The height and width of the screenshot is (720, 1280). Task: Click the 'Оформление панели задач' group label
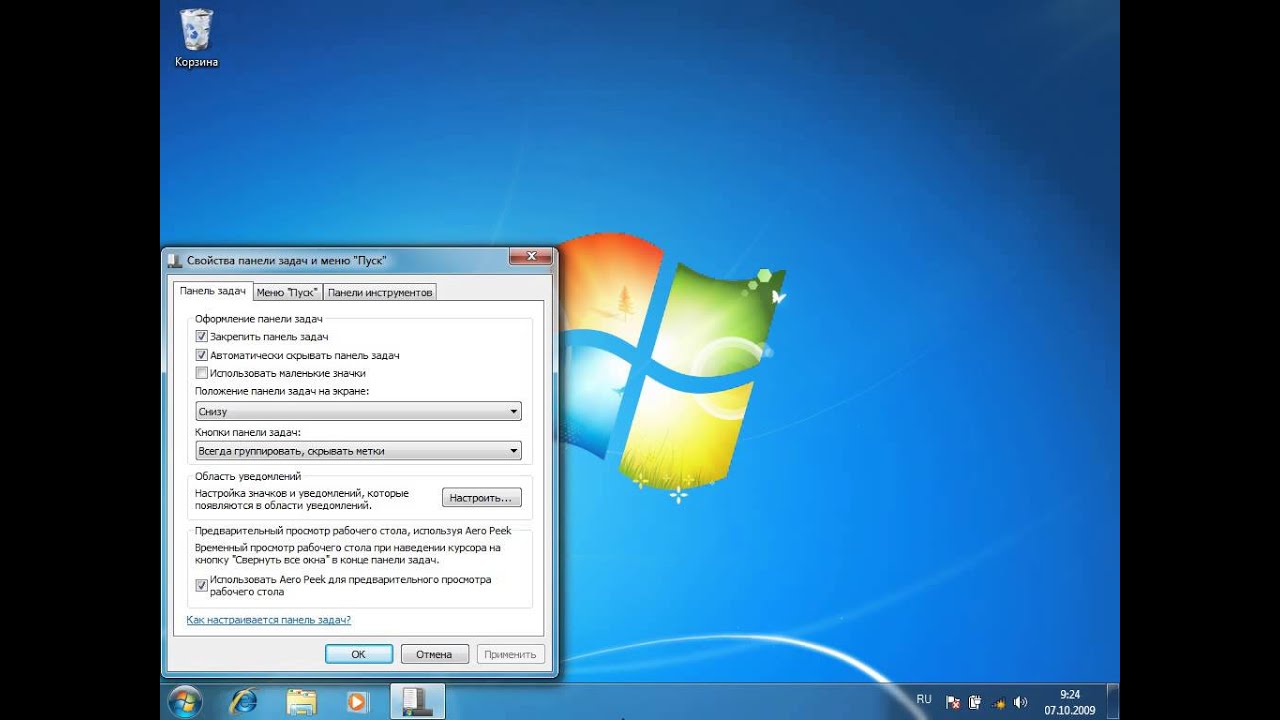pyautogui.click(x=259, y=319)
